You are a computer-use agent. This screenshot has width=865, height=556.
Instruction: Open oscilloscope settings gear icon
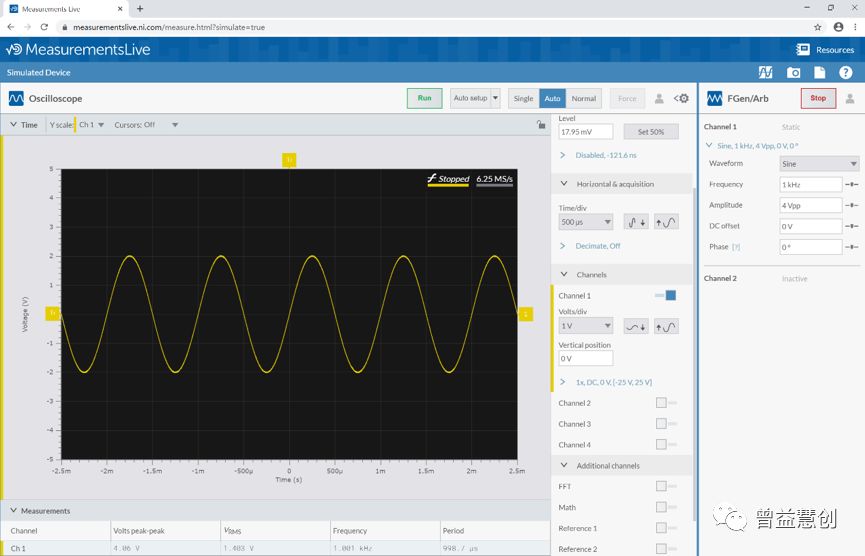pos(682,98)
